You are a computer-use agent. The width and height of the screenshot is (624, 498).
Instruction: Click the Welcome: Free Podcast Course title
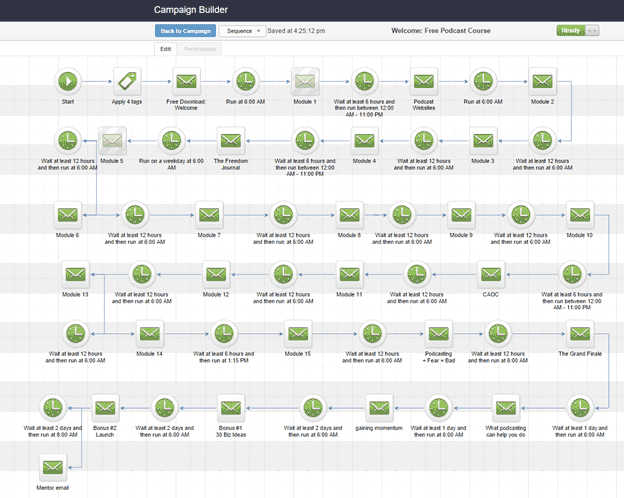pos(441,31)
